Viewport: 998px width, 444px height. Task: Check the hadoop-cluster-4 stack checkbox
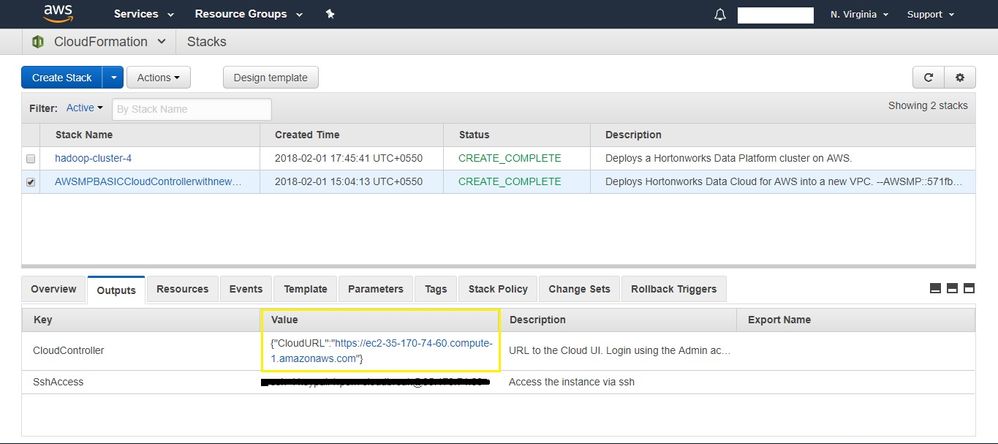[31, 158]
